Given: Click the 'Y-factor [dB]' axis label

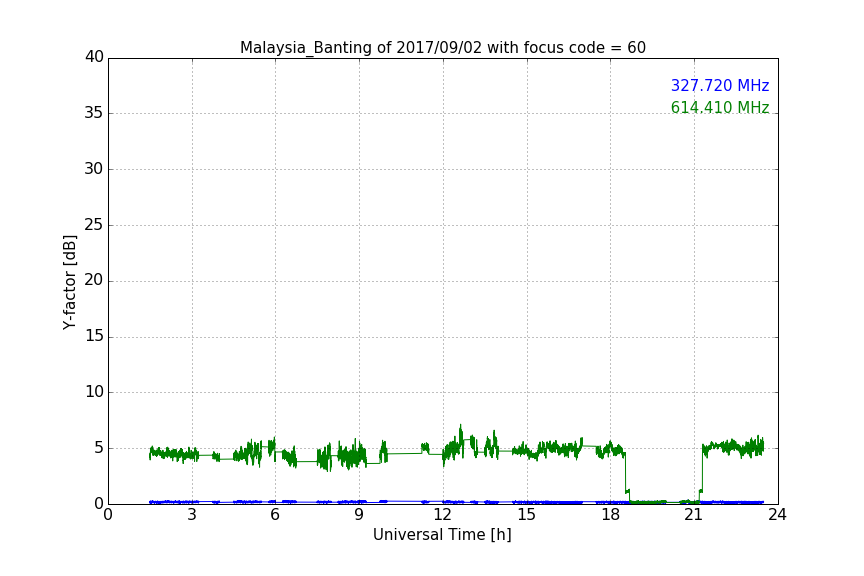Looking at the screenshot, I should [x=69, y=282].
